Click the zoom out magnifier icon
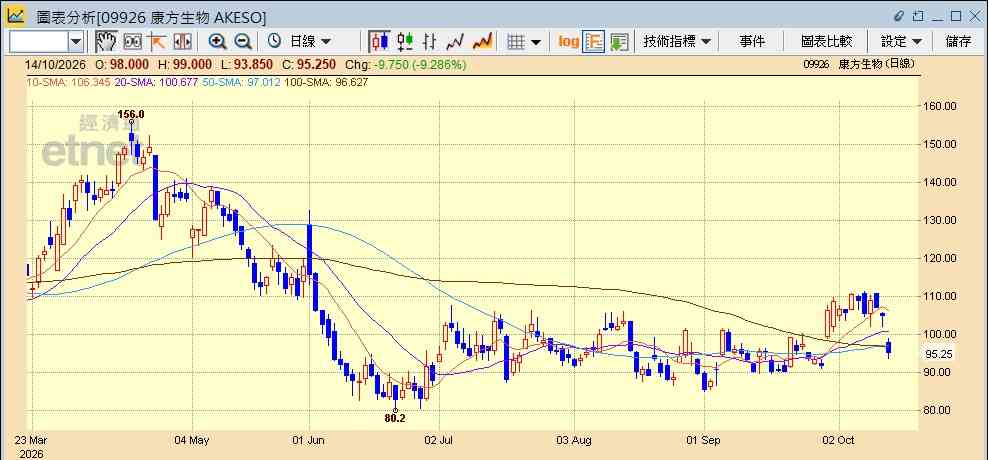989x460 pixels. (243, 42)
